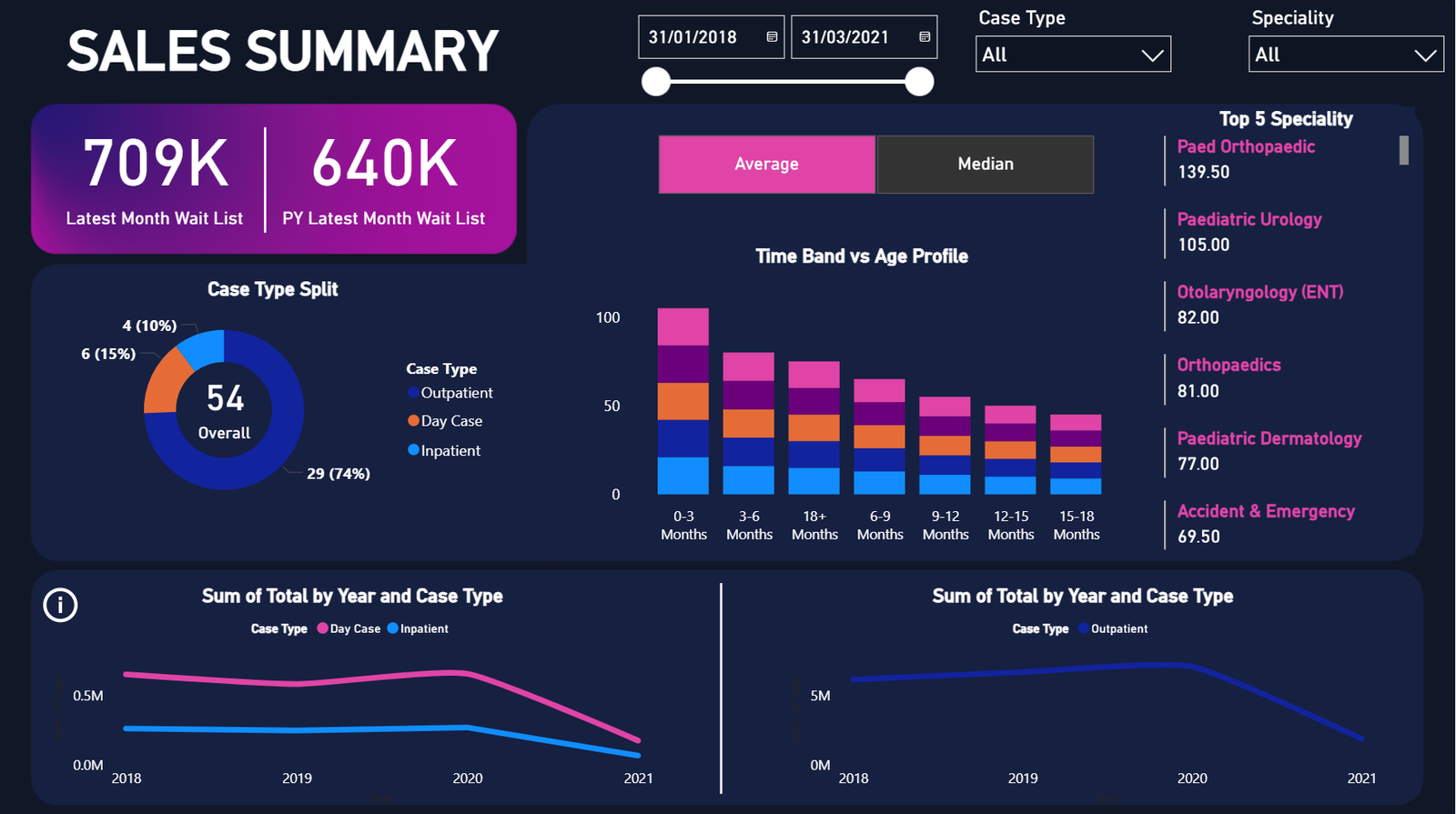Expand the Case Type dropdown

pos(1072,55)
